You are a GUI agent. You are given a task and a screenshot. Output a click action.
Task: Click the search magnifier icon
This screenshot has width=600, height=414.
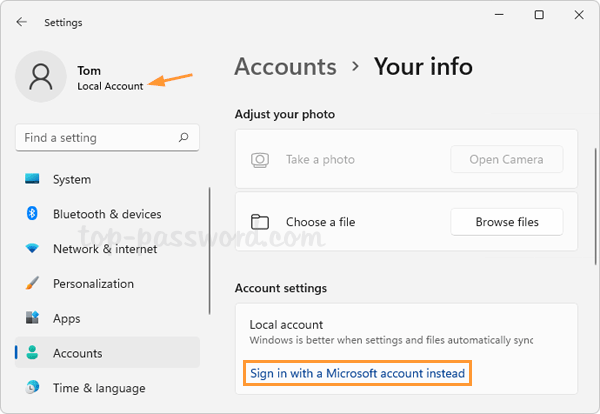pos(183,138)
